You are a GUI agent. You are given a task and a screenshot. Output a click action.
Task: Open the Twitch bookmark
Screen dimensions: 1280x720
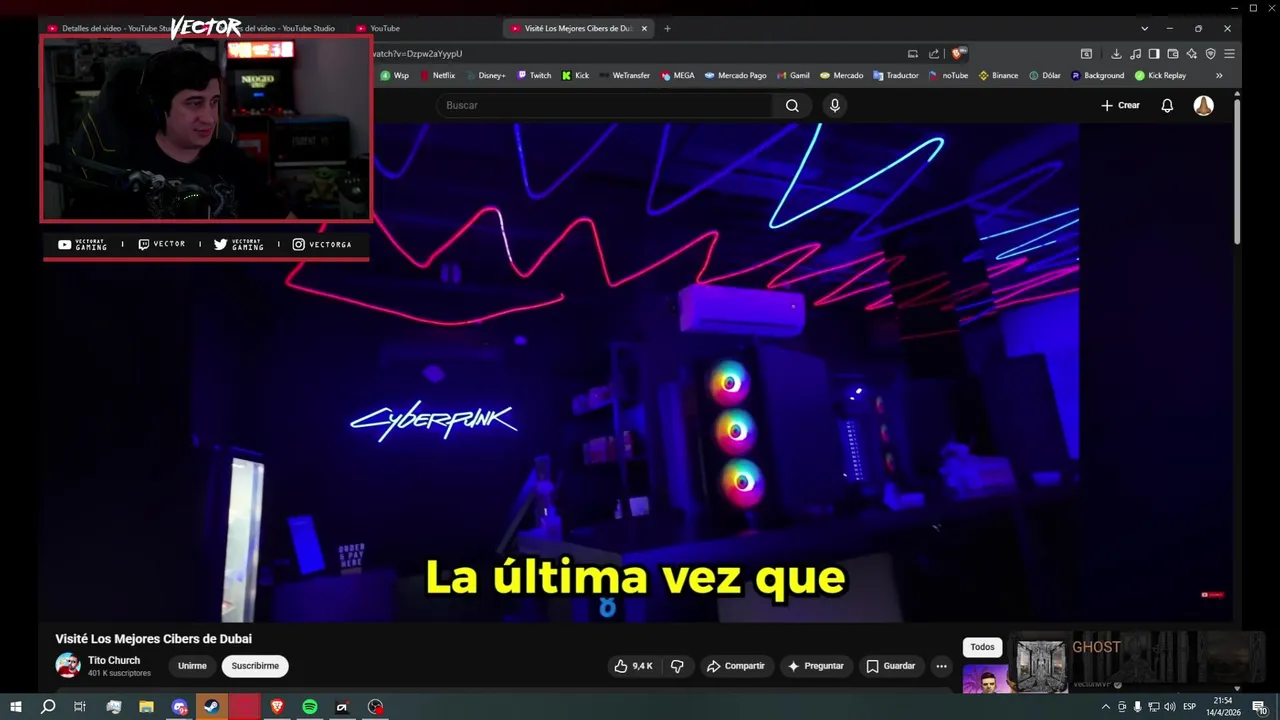coord(534,75)
